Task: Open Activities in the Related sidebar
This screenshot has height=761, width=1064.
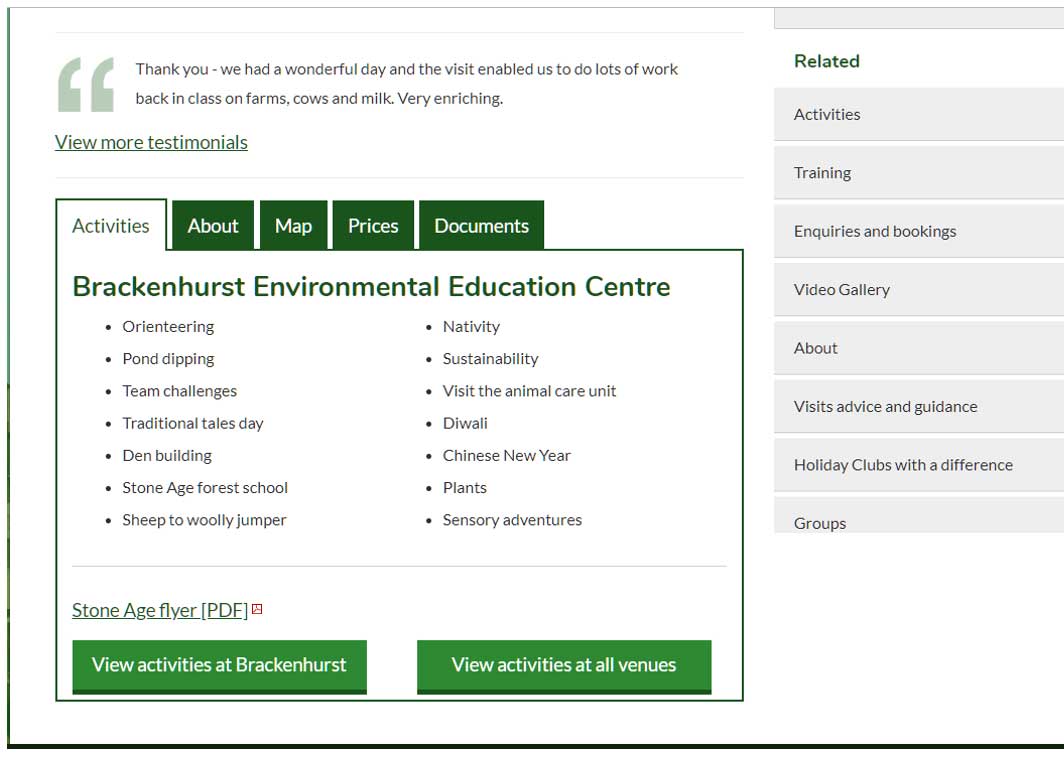Action: (919, 114)
